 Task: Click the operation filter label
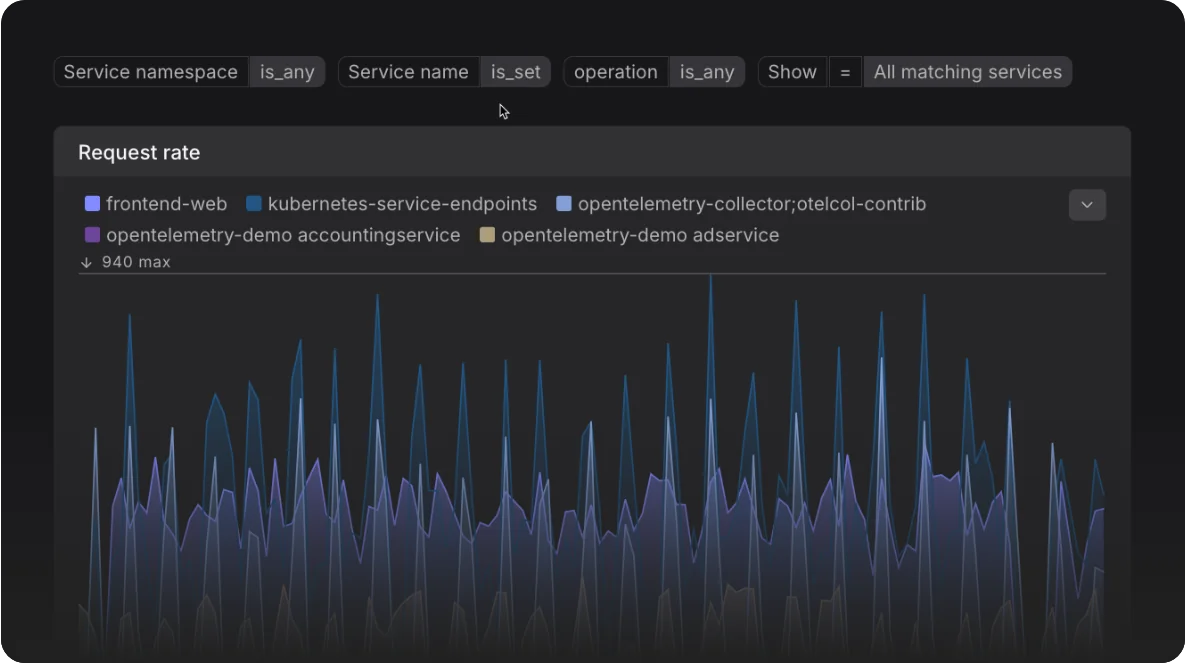pyautogui.click(x=616, y=72)
